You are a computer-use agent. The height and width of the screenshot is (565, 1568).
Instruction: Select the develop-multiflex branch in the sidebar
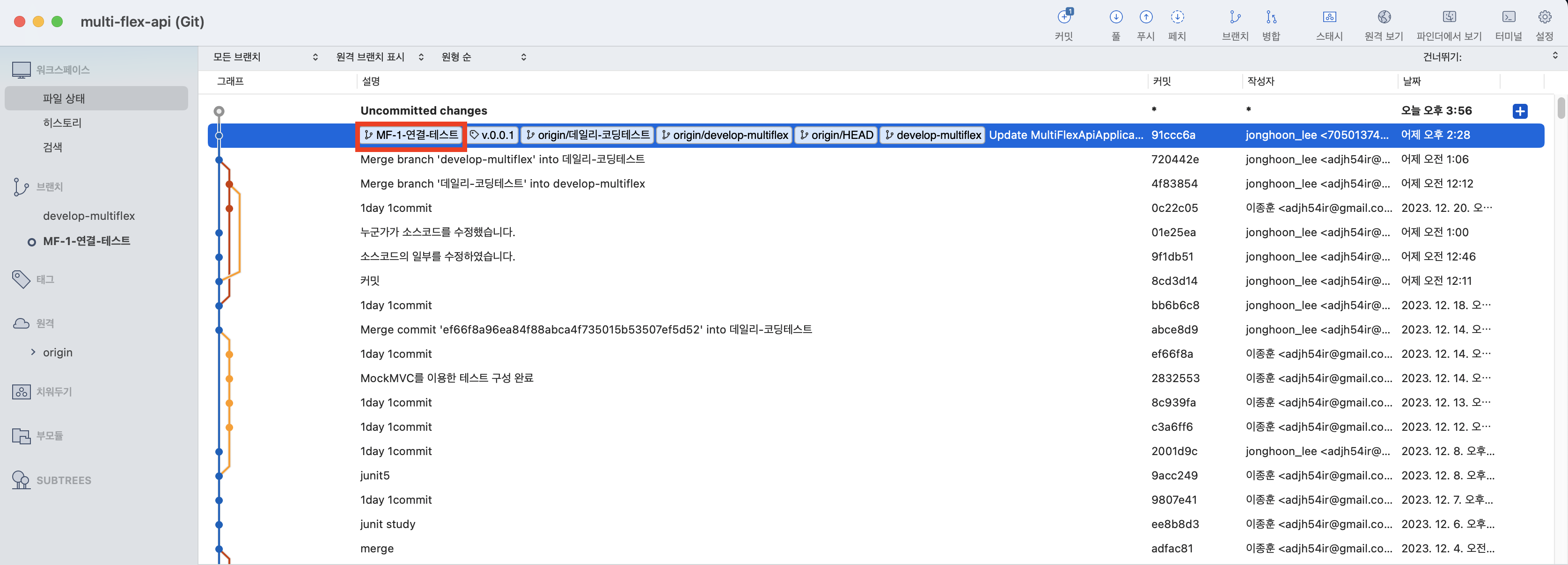click(89, 216)
